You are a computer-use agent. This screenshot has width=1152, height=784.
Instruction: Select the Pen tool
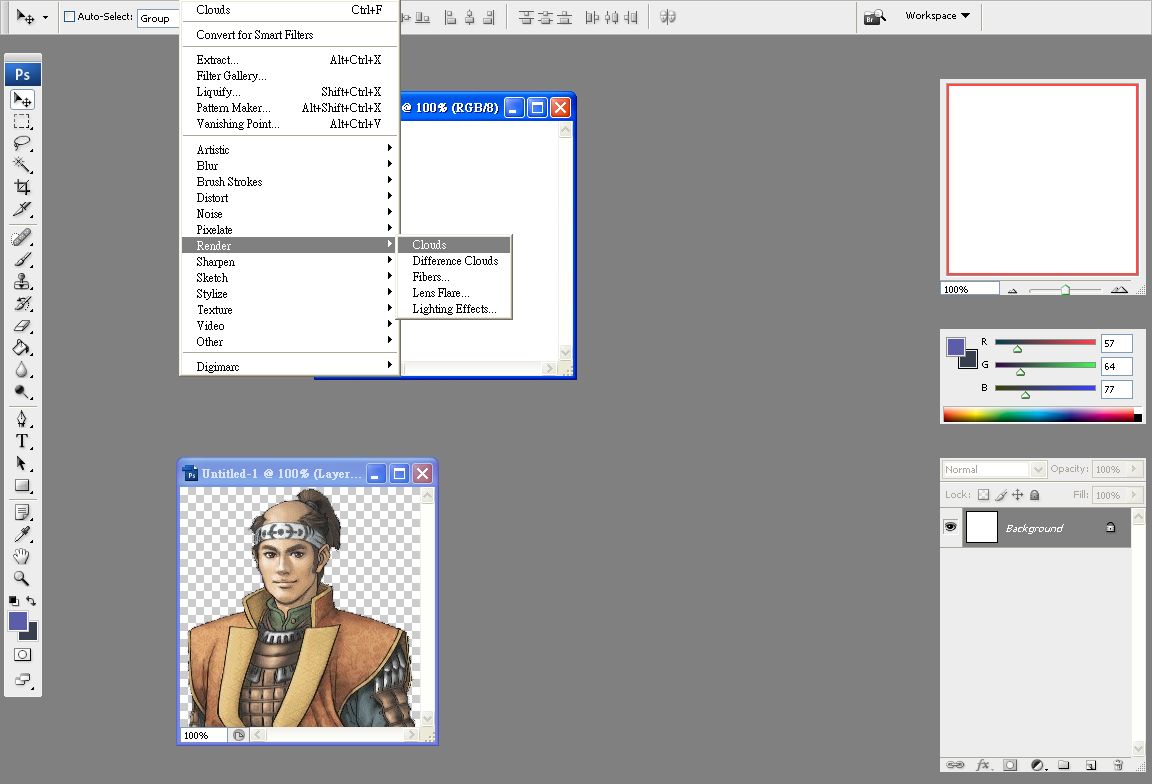(x=22, y=419)
